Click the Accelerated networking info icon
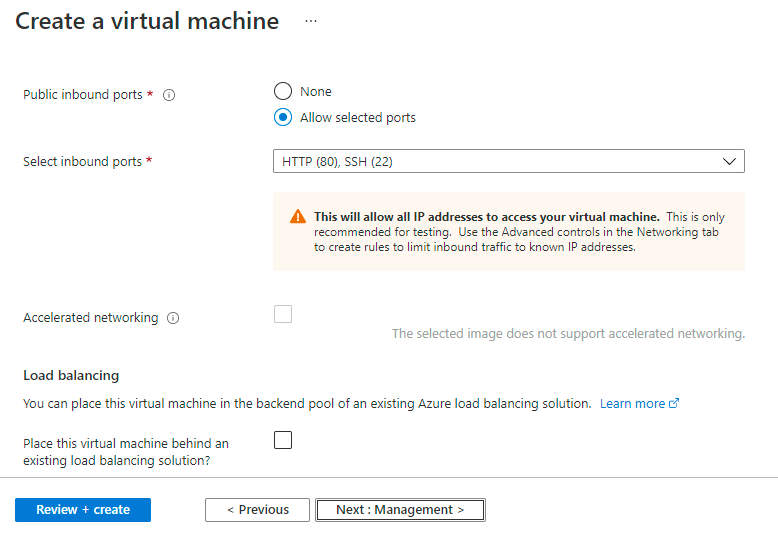Viewport: 778px width, 543px height. point(173,318)
